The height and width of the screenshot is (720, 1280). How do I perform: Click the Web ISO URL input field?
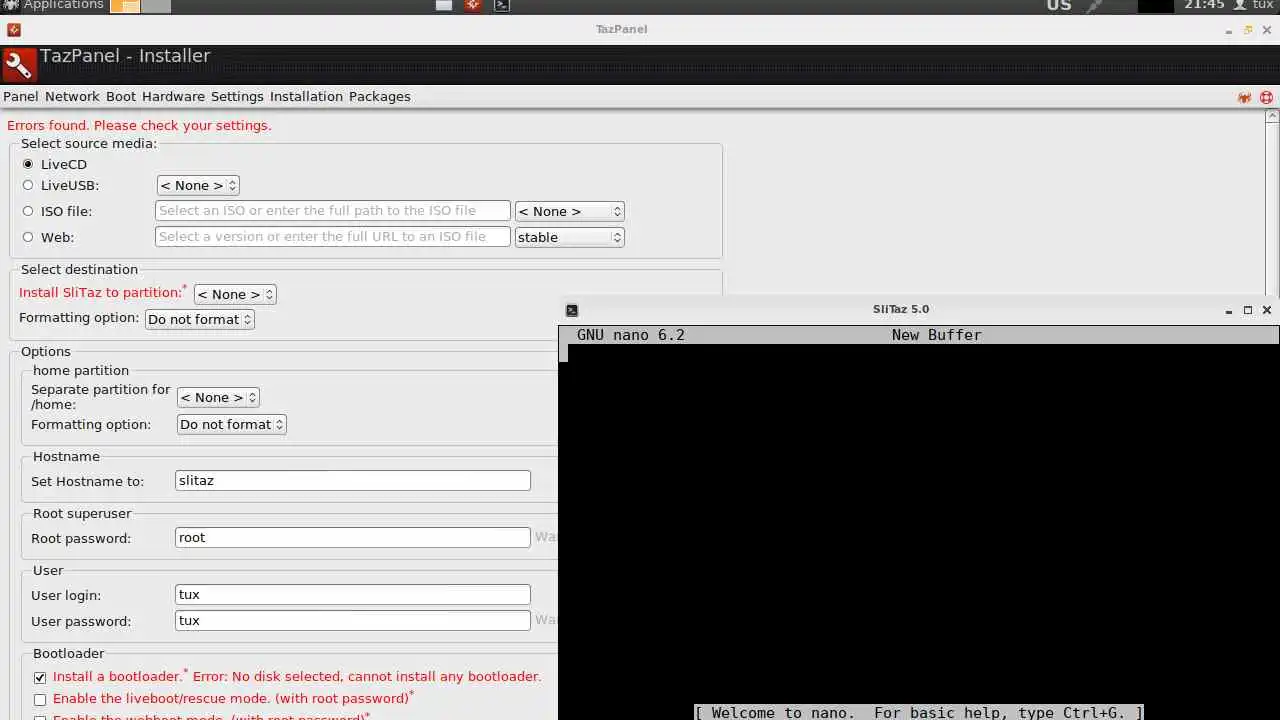click(x=333, y=237)
